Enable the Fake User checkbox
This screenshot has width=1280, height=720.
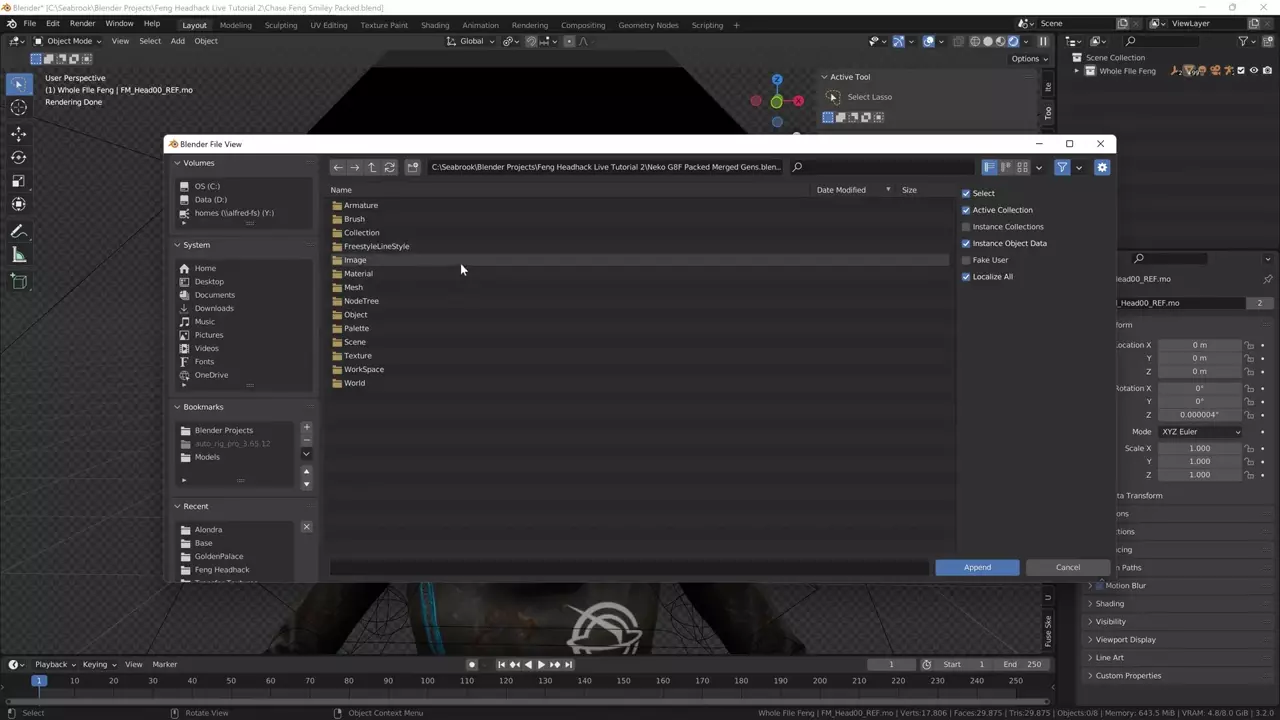(966, 260)
